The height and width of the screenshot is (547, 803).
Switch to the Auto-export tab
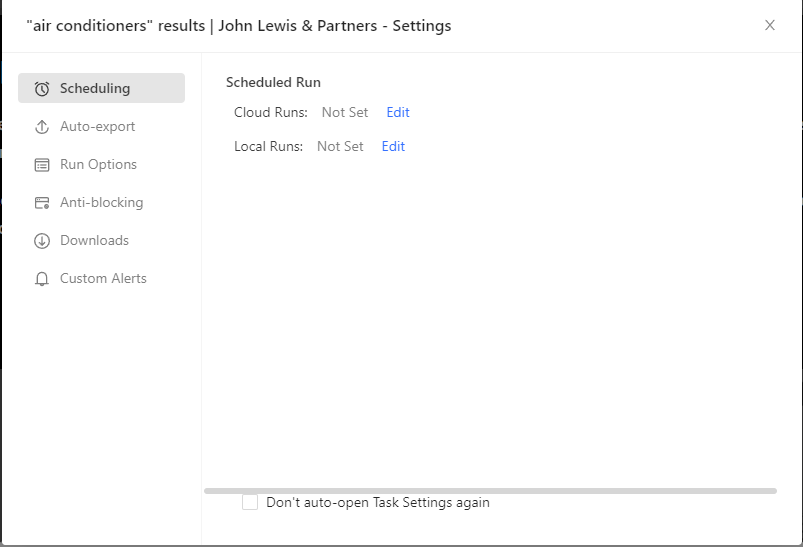pyautogui.click(x=101, y=127)
